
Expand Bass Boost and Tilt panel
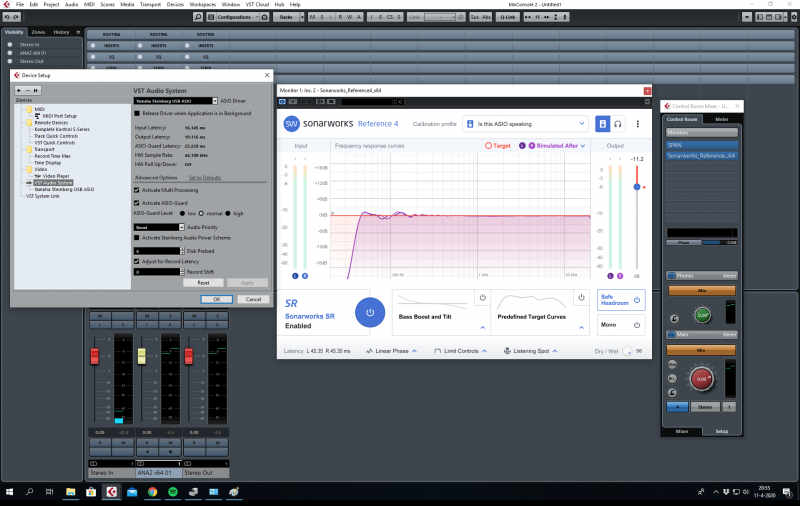point(483,327)
